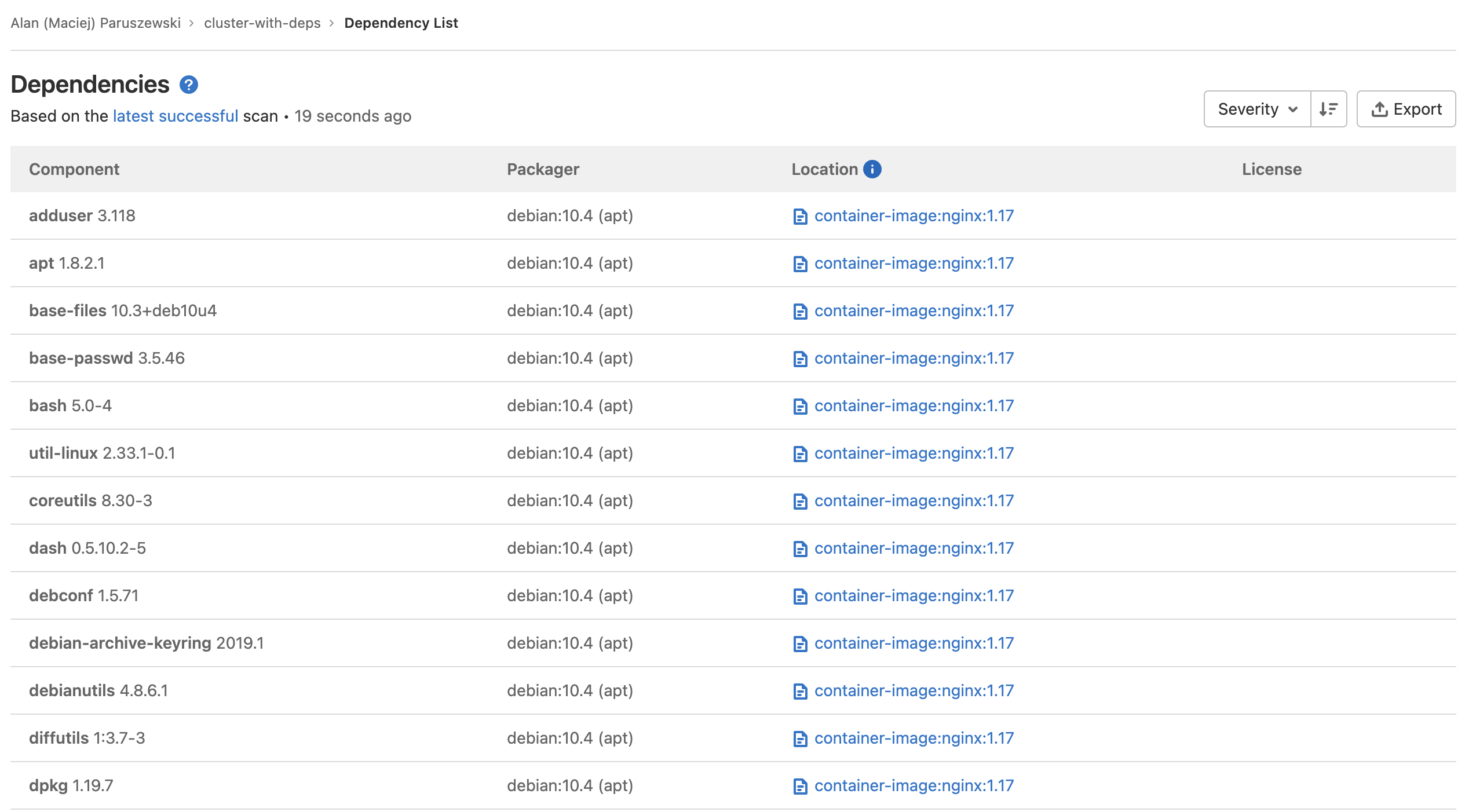Click the Component column header

(x=74, y=169)
